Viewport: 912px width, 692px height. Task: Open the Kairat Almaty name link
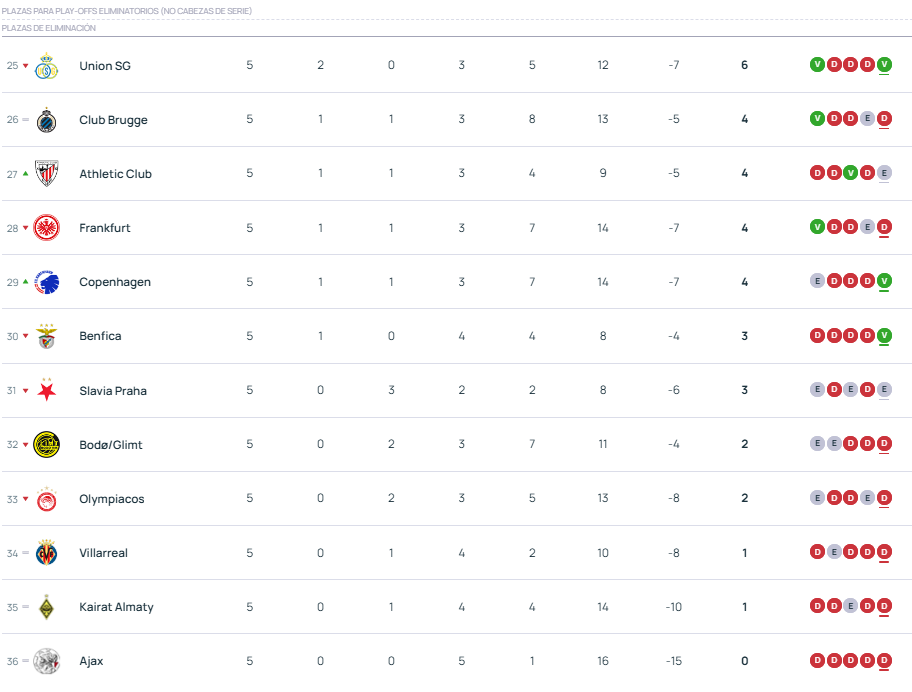(116, 607)
